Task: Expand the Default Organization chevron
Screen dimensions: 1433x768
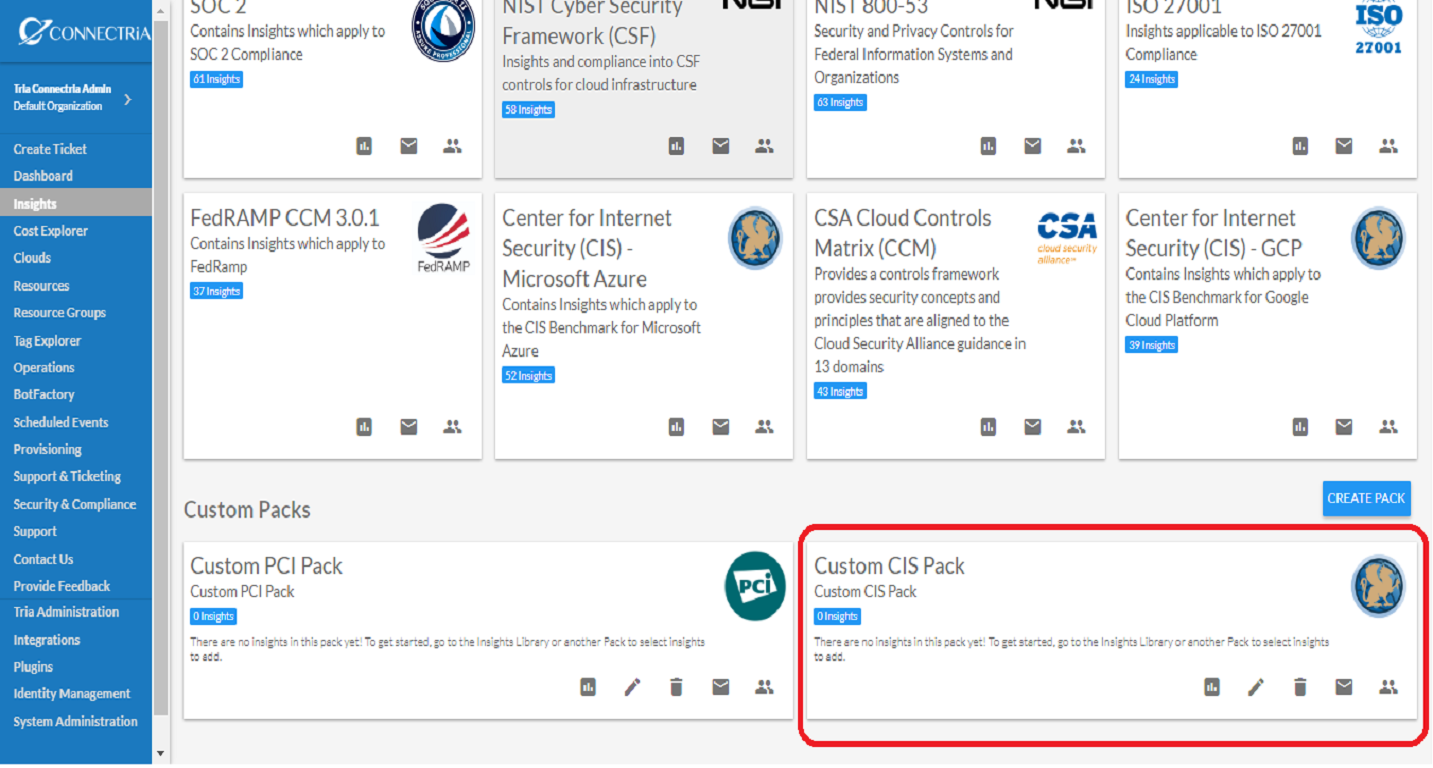Action: [x=127, y=99]
